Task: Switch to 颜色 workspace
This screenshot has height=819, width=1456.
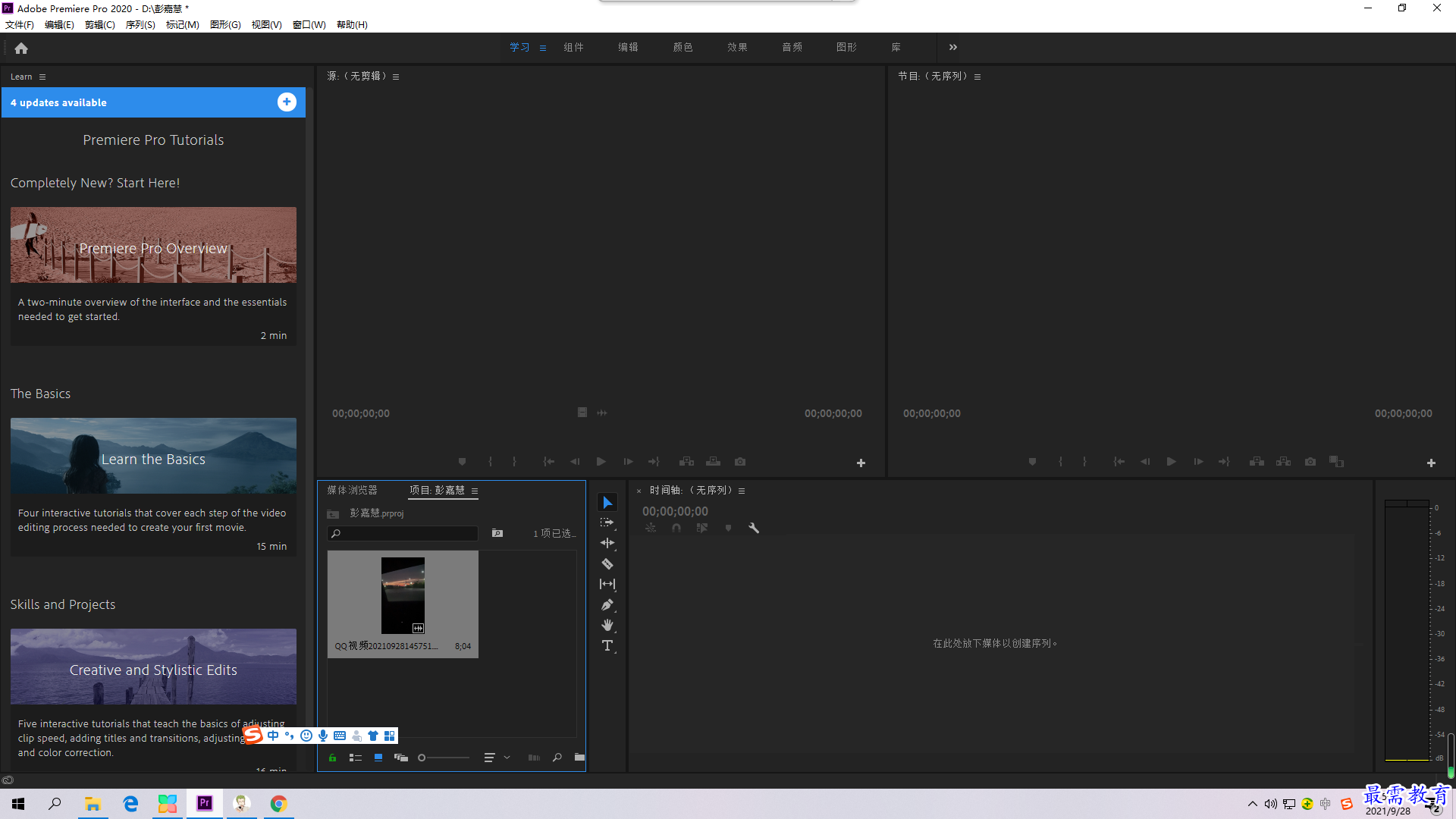Action: (x=682, y=47)
